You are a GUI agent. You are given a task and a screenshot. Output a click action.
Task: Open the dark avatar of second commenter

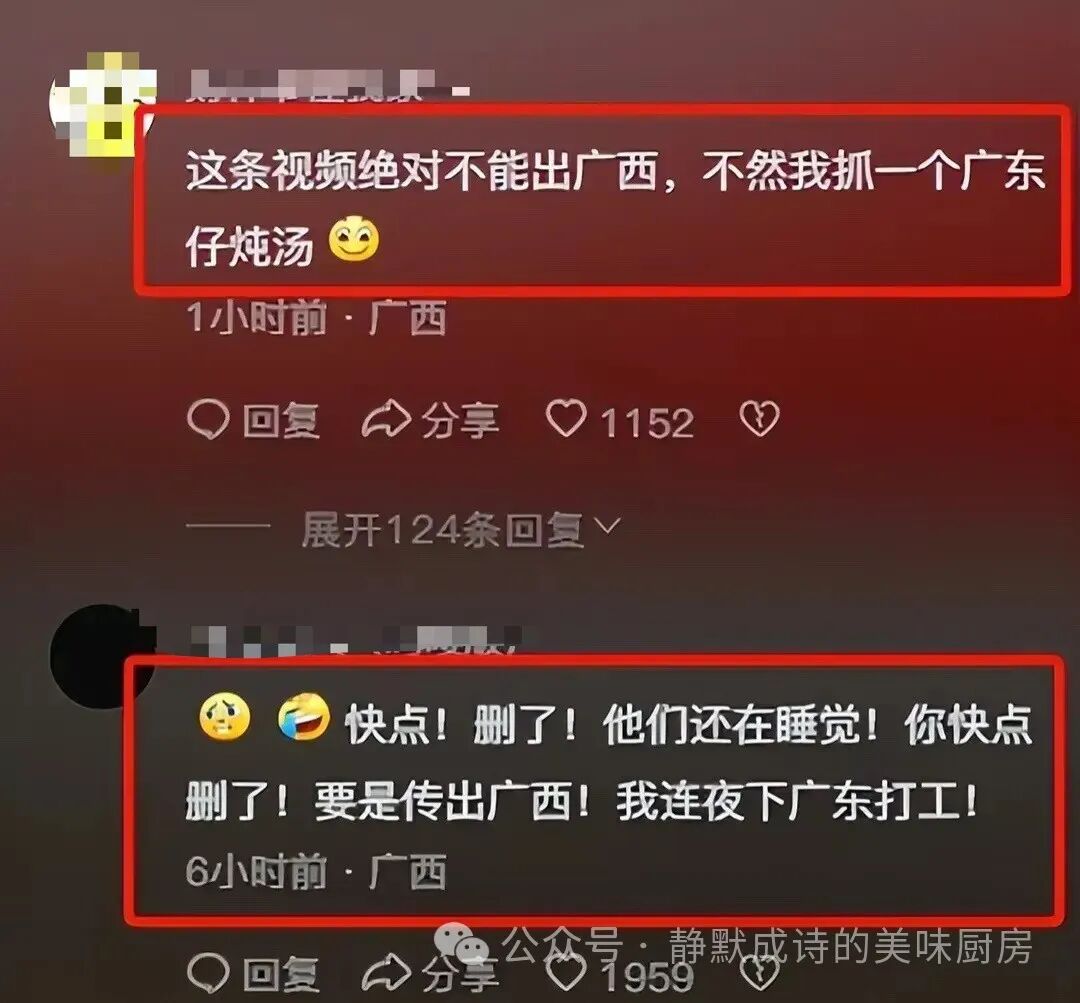(x=102, y=656)
